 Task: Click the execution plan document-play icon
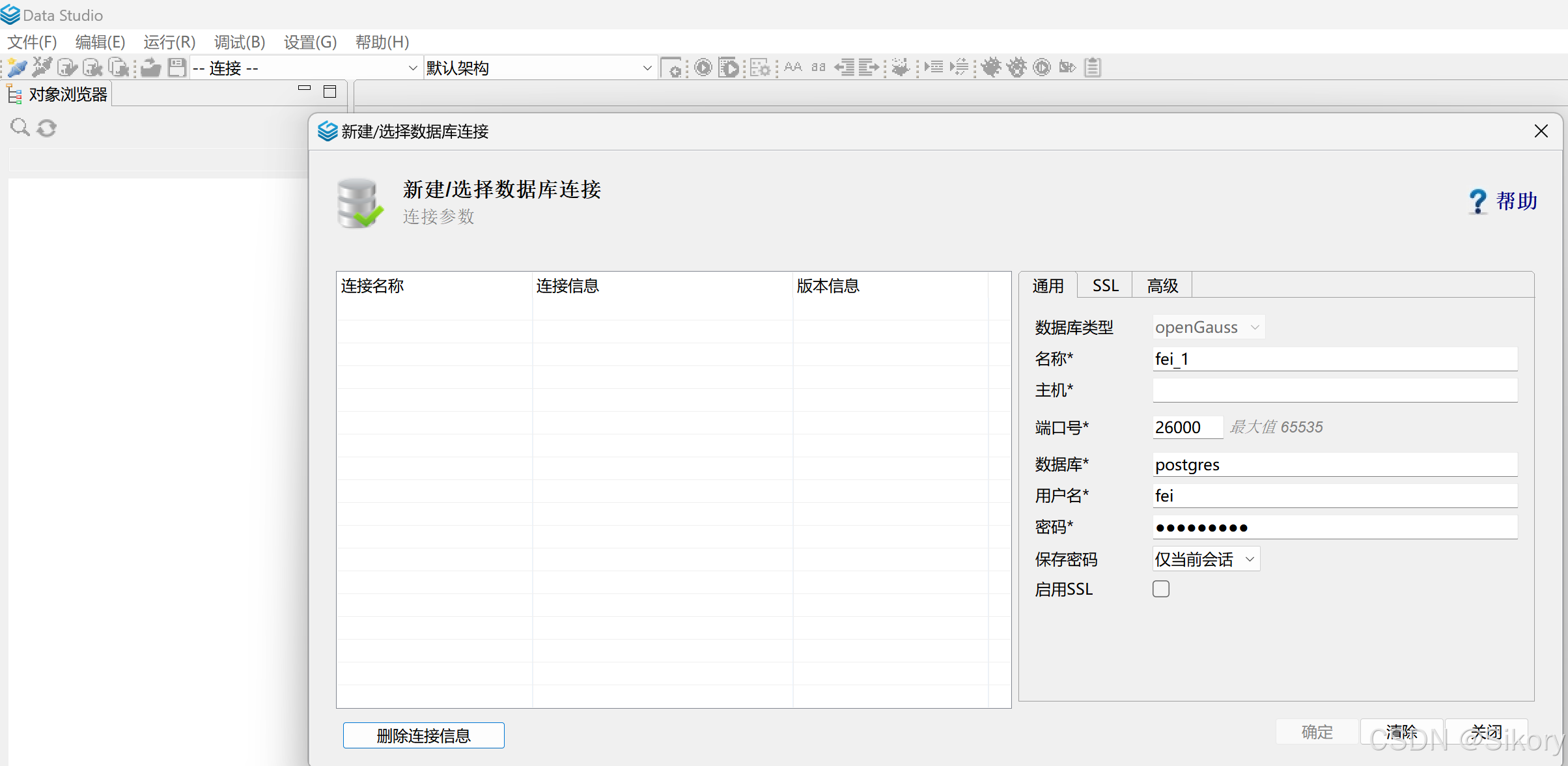click(x=729, y=68)
